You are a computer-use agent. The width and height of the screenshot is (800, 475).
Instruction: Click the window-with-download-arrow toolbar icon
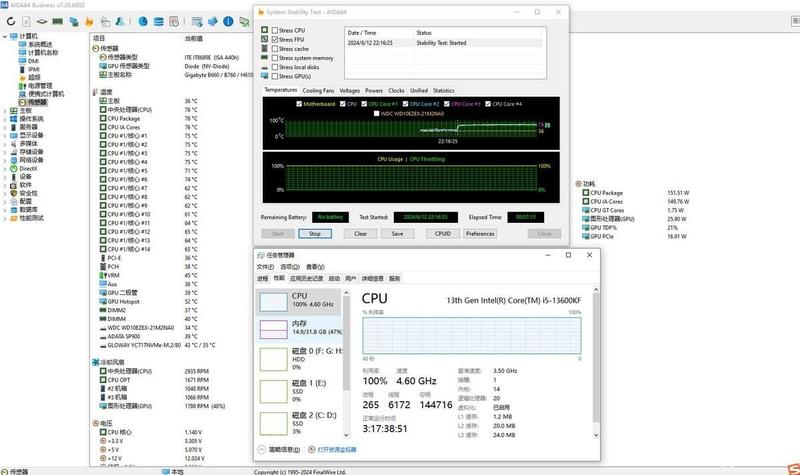tap(197, 21)
